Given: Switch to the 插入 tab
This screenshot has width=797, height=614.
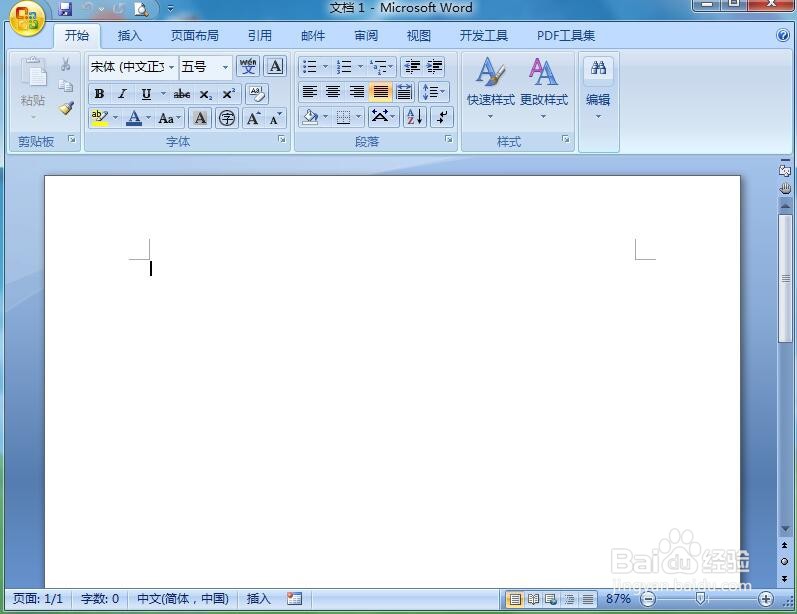Looking at the screenshot, I should click(x=130, y=36).
